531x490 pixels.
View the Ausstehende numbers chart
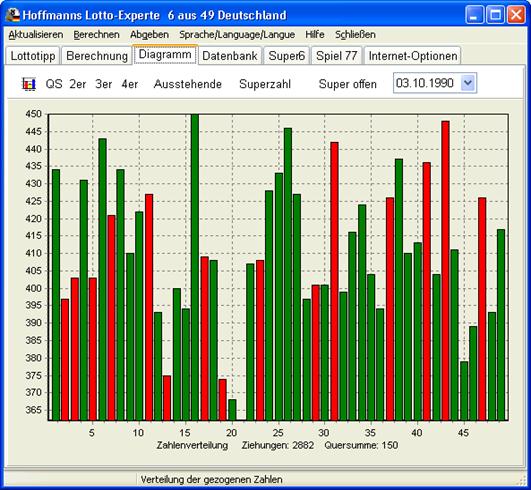[188, 84]
